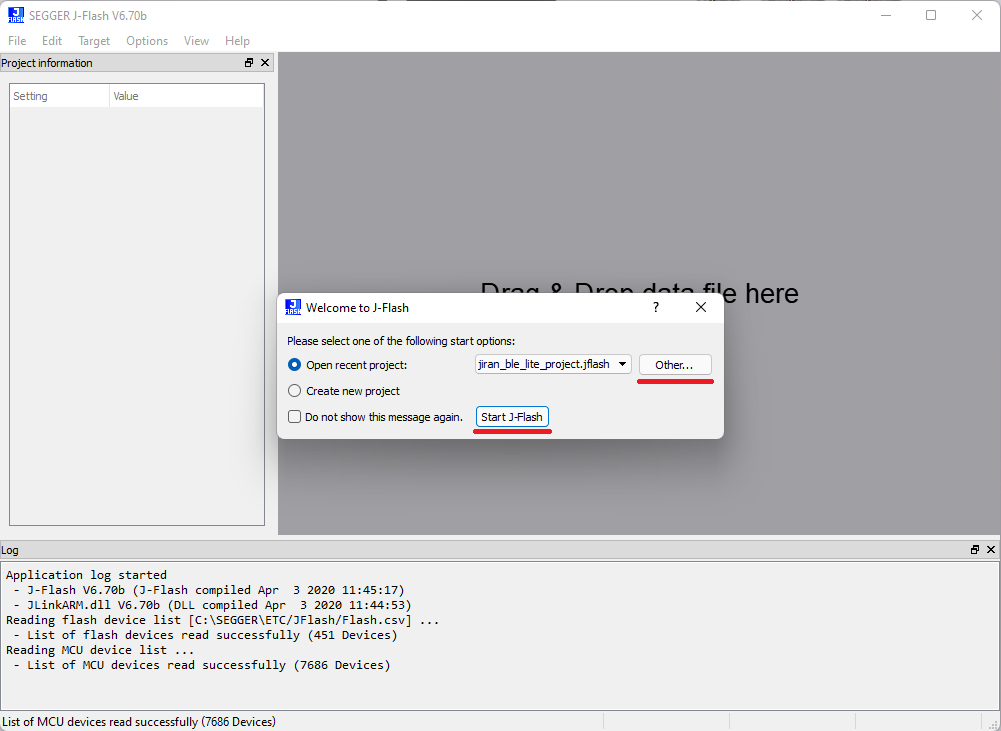The image size is (1001, 731).
Task: Open the Edit menu
Action: coord(52,41)
